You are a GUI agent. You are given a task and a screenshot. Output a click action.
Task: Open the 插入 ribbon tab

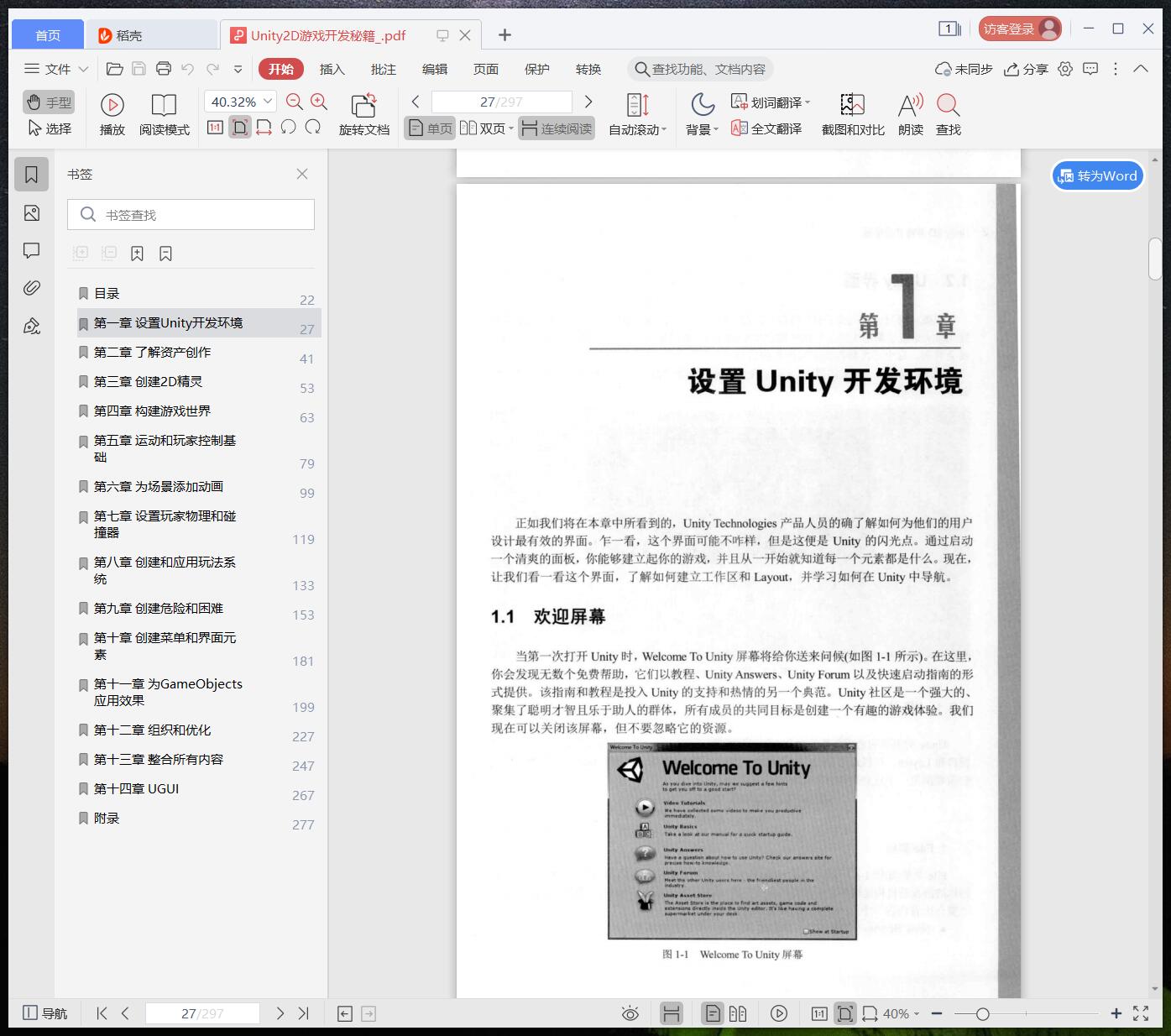(x=332, y=69)
